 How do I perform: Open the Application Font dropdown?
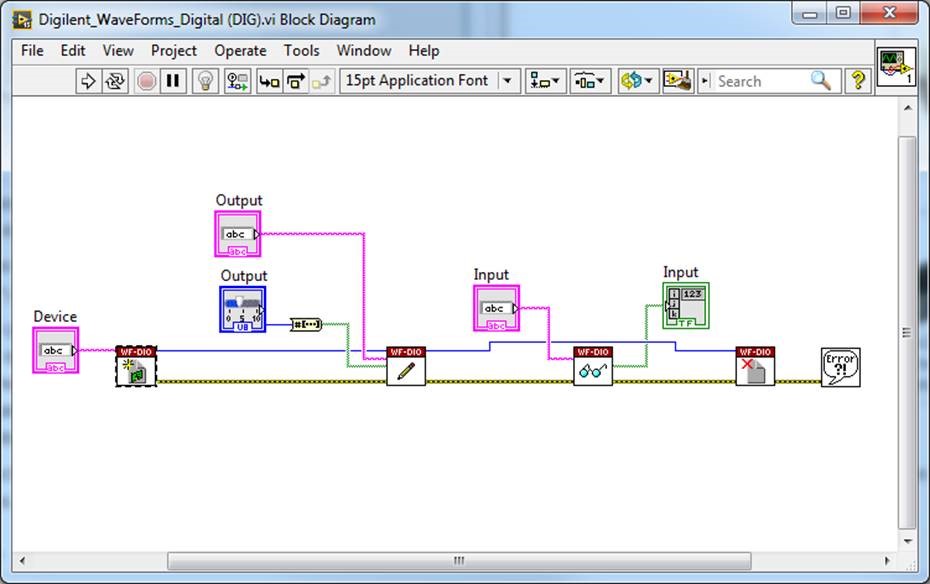click(507, 81)
